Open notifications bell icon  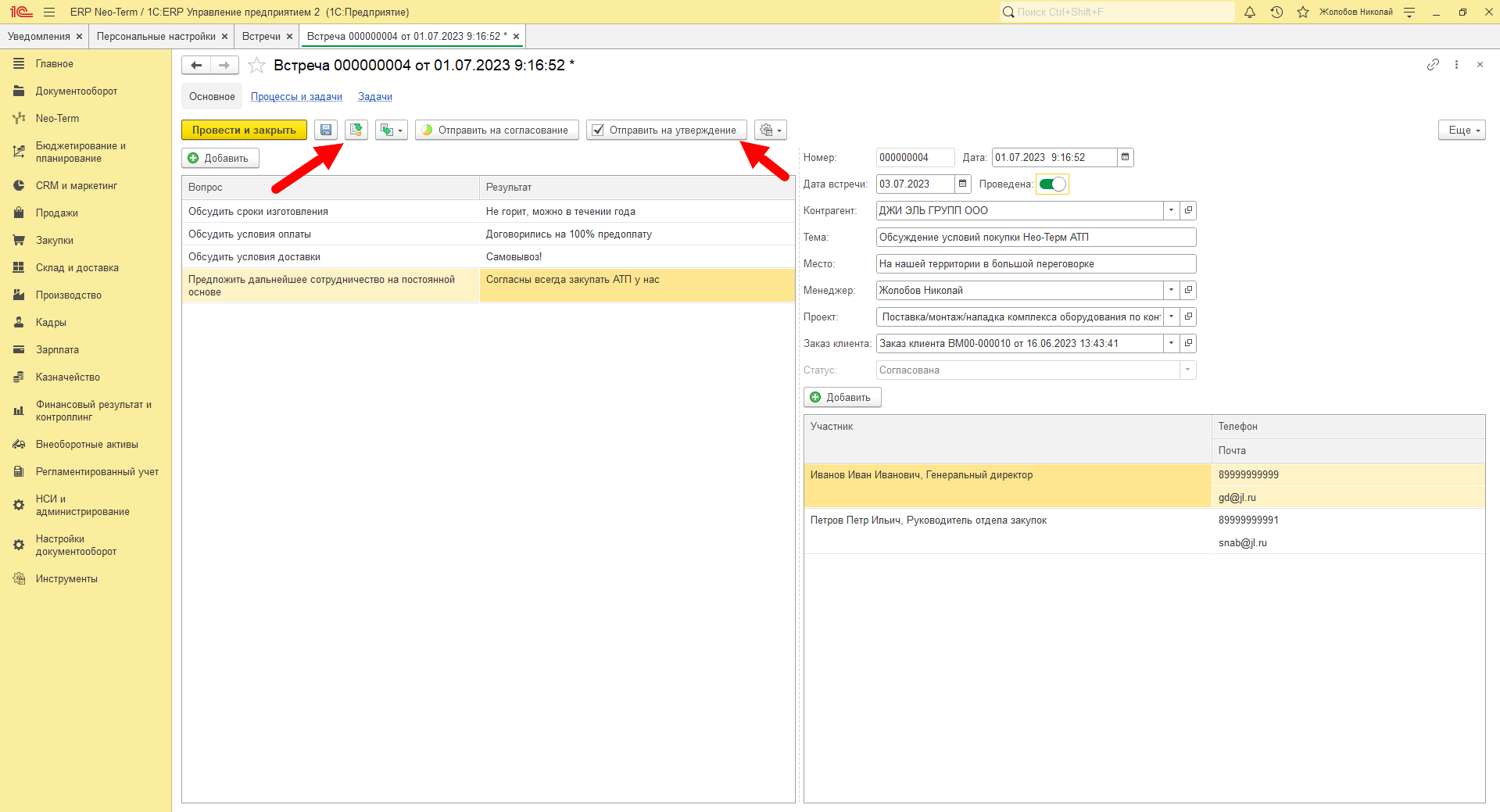click(1250, 12)
